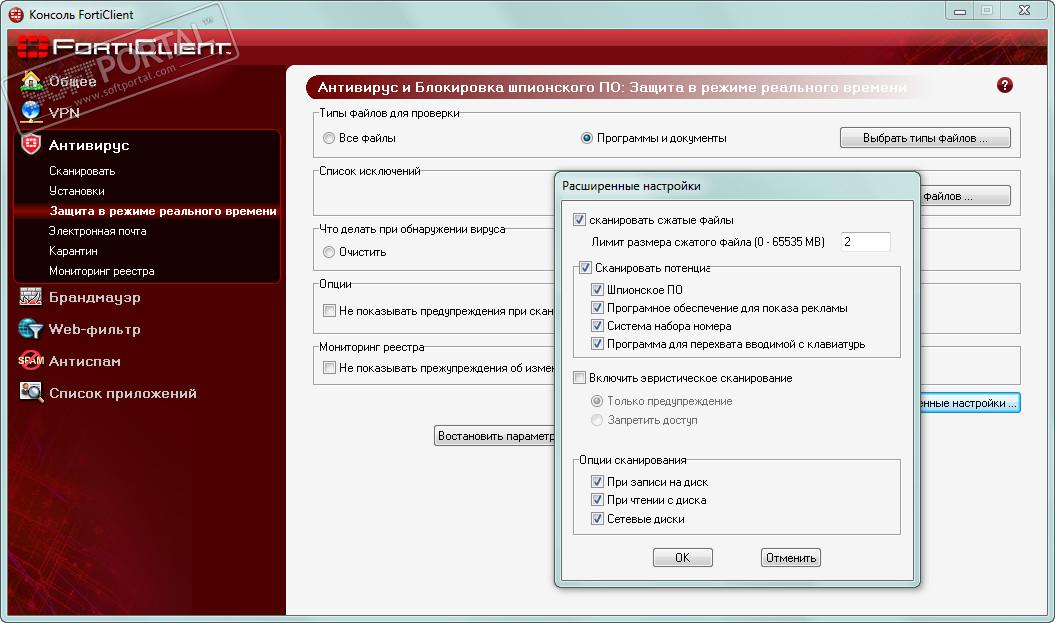
Task: Open the Антиспам section
Action: point(85,361)
